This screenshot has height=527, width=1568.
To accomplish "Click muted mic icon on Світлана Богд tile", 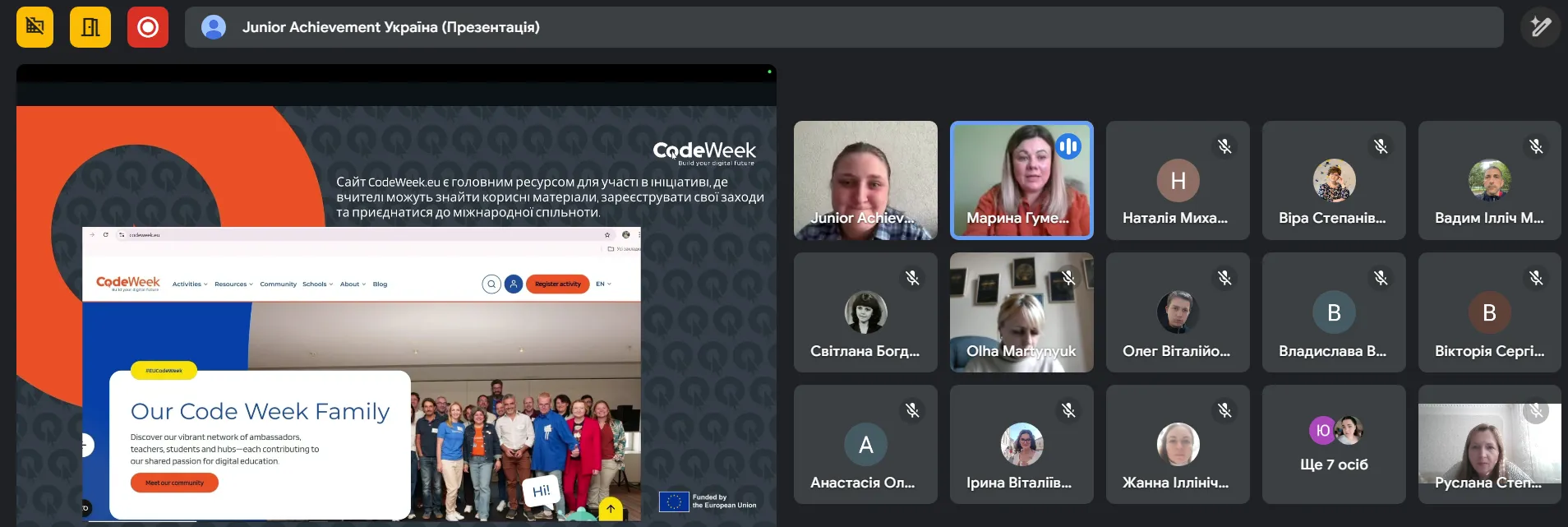I will (912, 278).
